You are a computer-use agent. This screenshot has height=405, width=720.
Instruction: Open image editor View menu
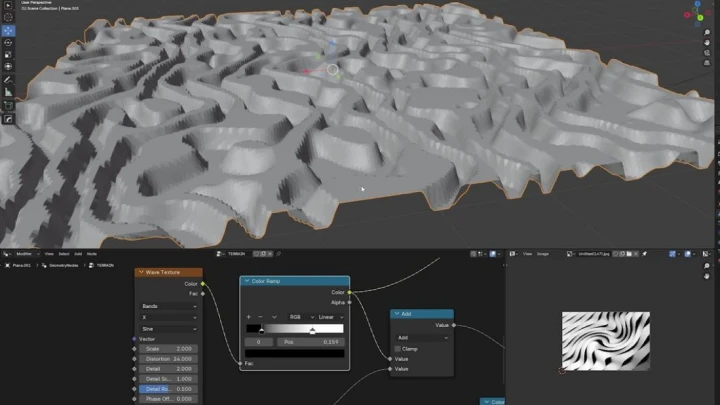(x=528, y=253)
